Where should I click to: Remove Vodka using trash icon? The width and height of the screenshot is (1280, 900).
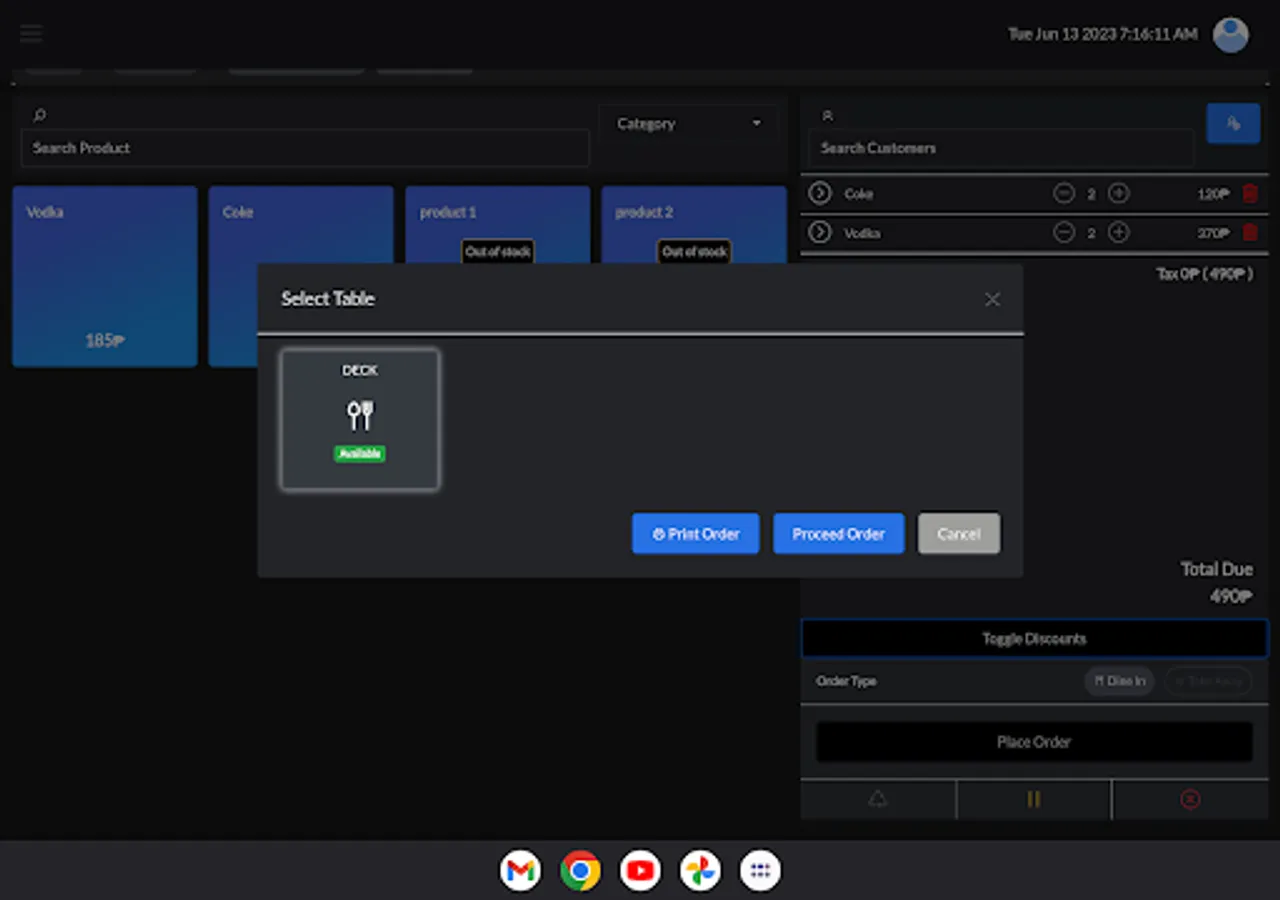1250,233
